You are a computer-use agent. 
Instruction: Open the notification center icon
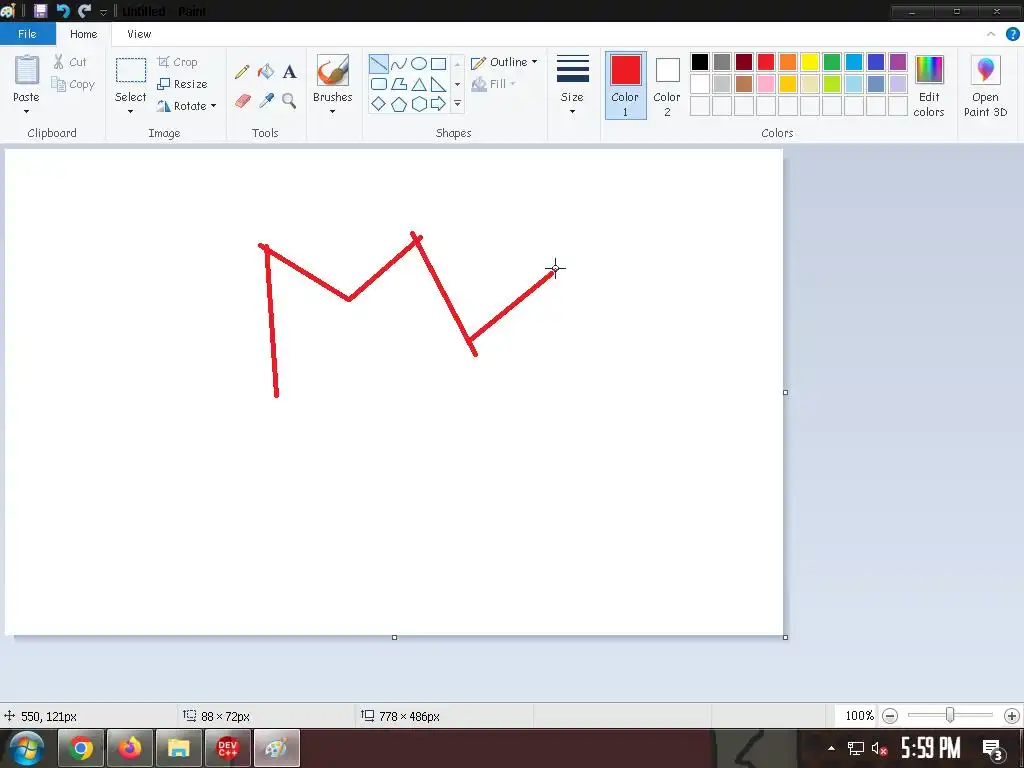993,749
